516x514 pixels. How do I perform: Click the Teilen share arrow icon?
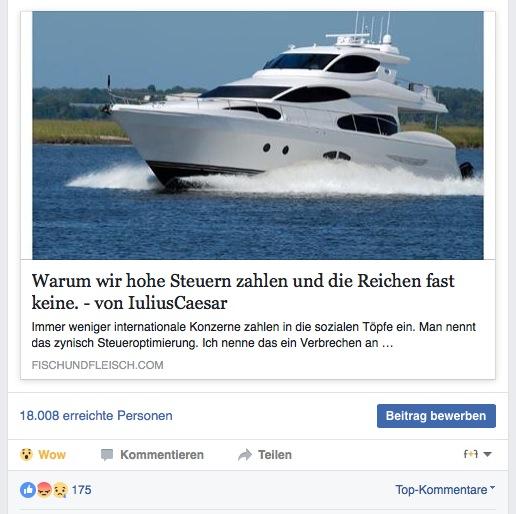coord(245,455)
